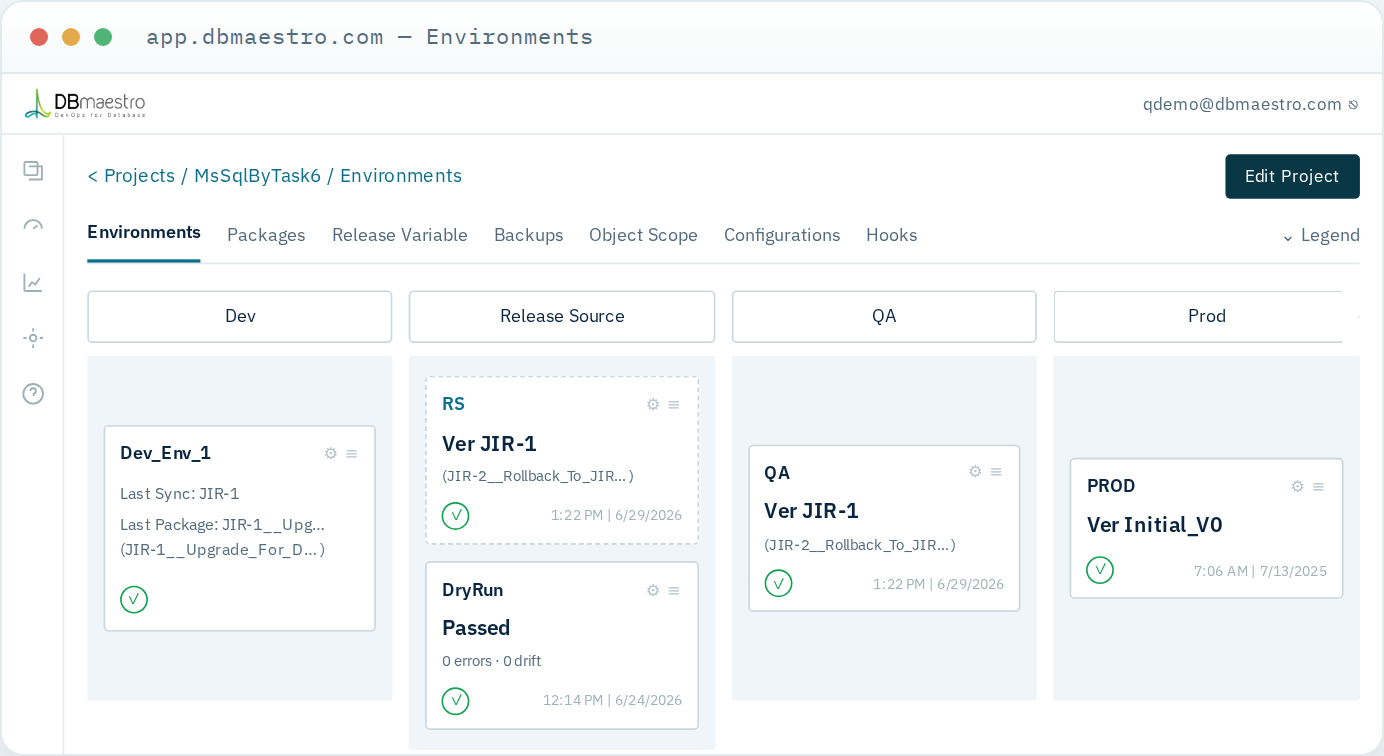The width and height of the screenshot is (1384, 756).
Task: Open the PROD card hamburger menu
Action: [x=1318, y=486]
